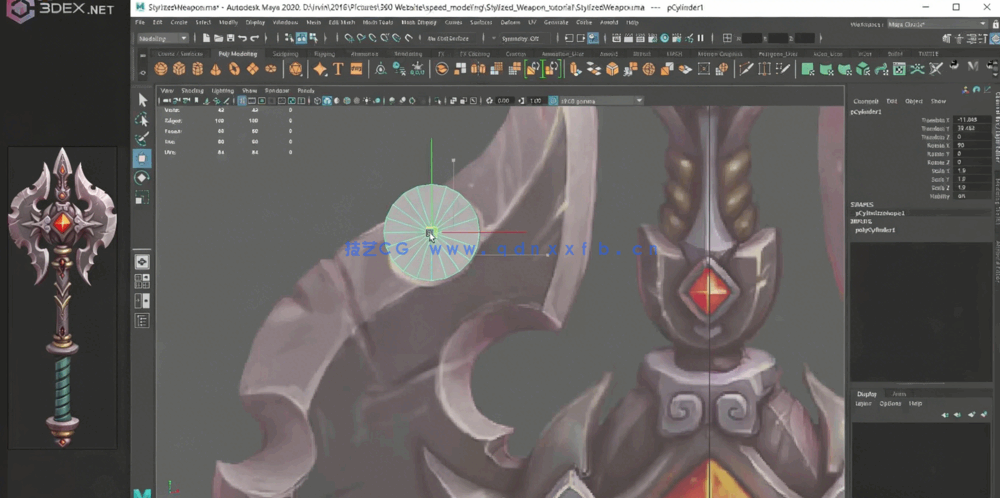
Task: Toggle use all lights in viewport toolbar
Action: 367,101
